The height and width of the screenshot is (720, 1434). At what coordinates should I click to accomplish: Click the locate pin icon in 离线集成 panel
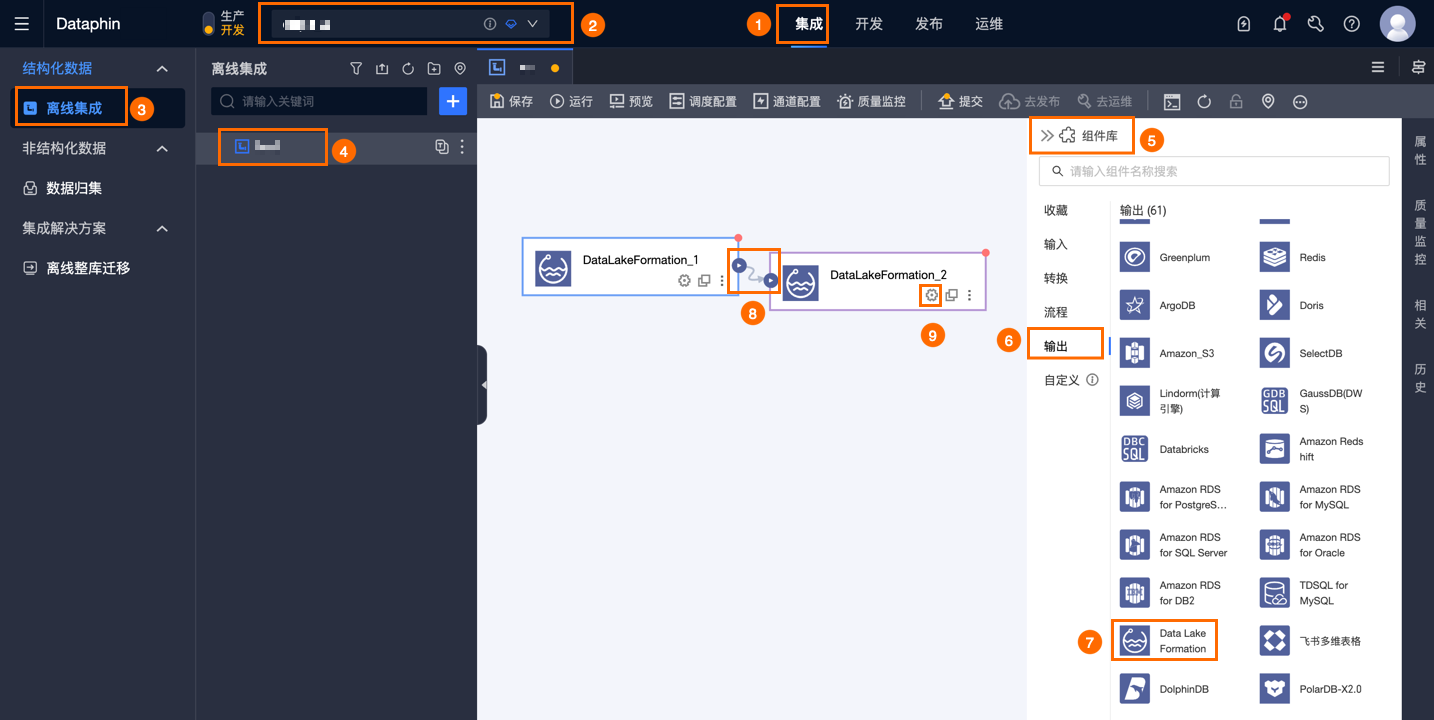(x=460, y=69)
